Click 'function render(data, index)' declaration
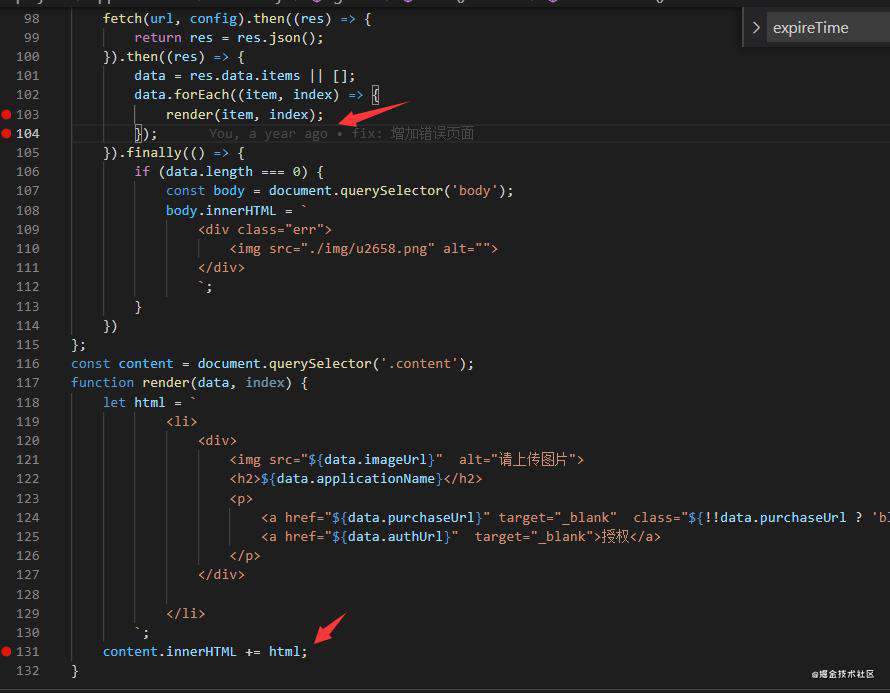890x693 pixels. [181, 383]
